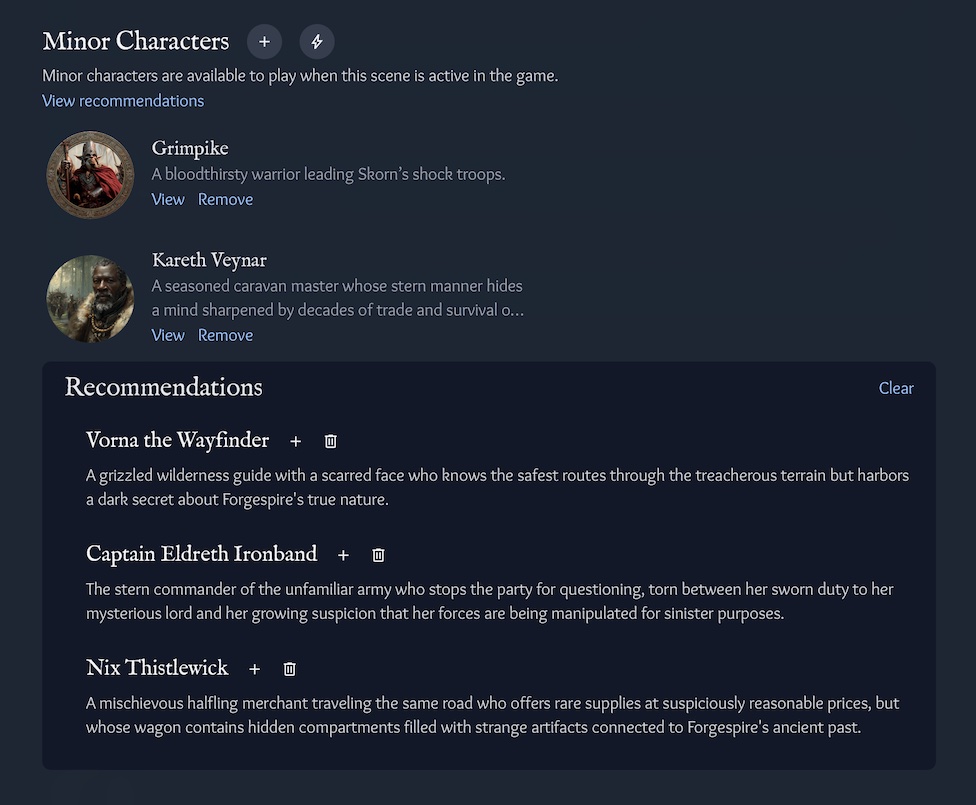Open View recommendations link

click(x=122, y=100)
